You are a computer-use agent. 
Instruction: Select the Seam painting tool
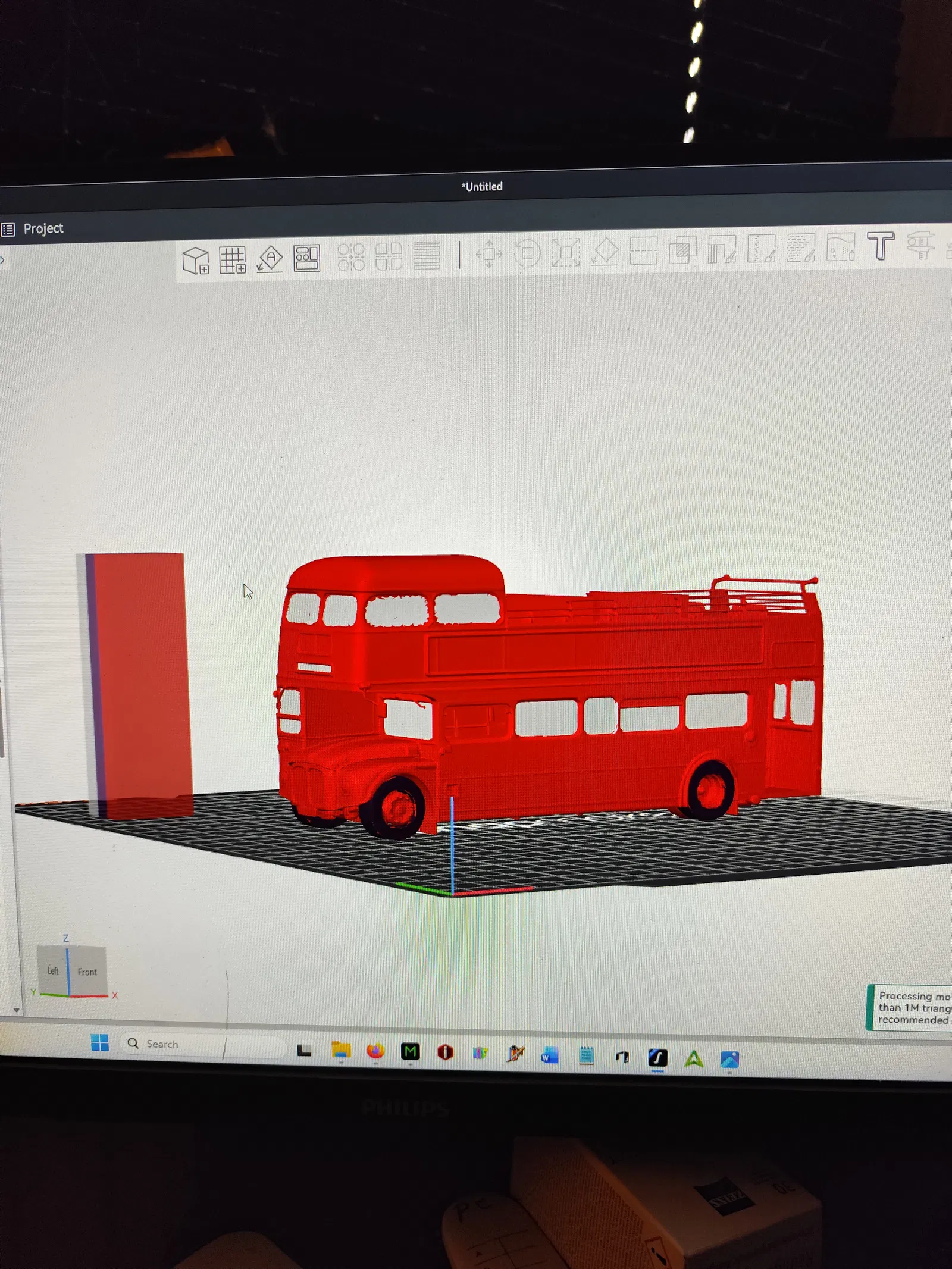pos(762,249)
